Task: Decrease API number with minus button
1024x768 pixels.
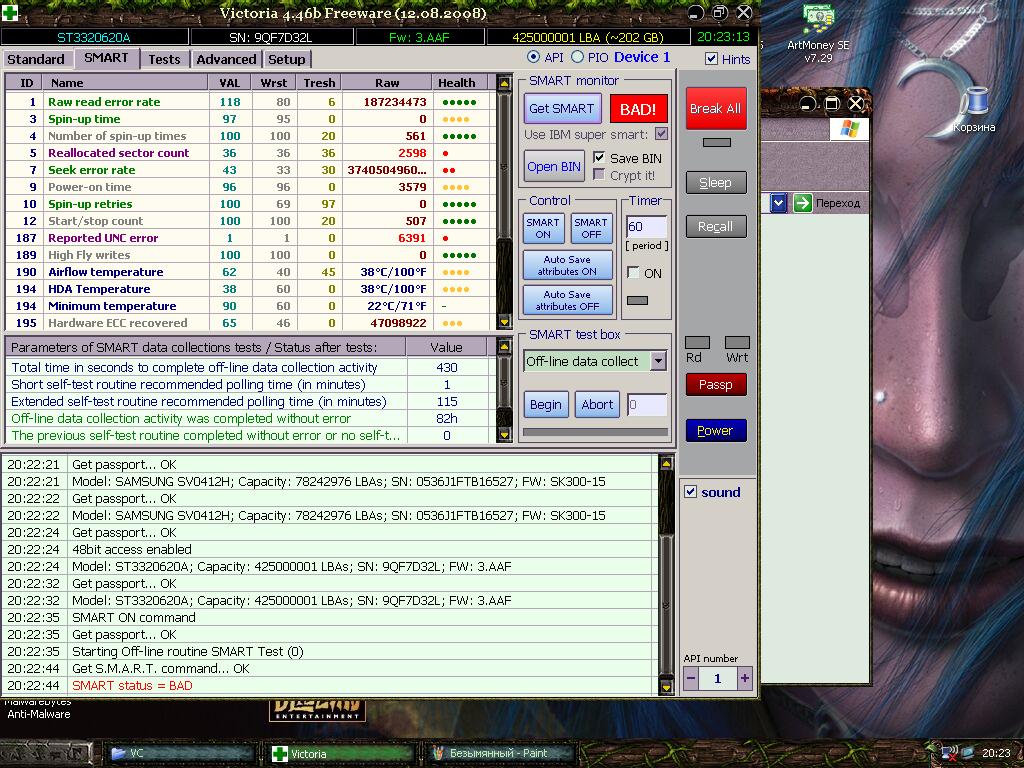Action: pos(691,679)
